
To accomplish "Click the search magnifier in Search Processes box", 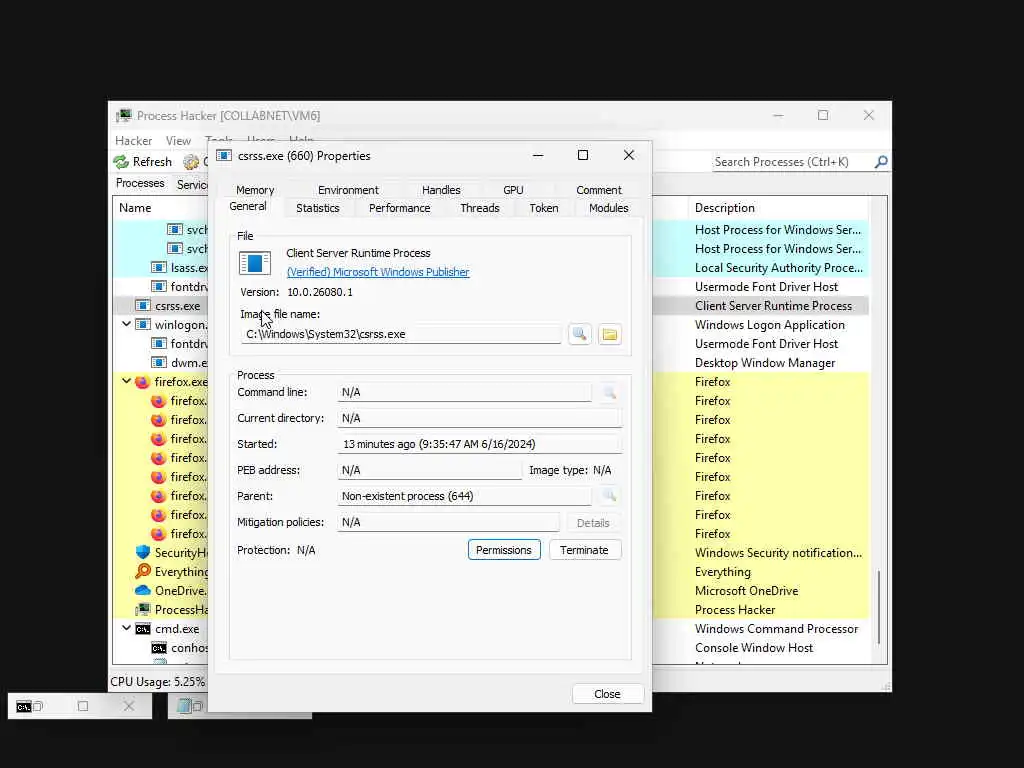I will [x=881, y=161].
